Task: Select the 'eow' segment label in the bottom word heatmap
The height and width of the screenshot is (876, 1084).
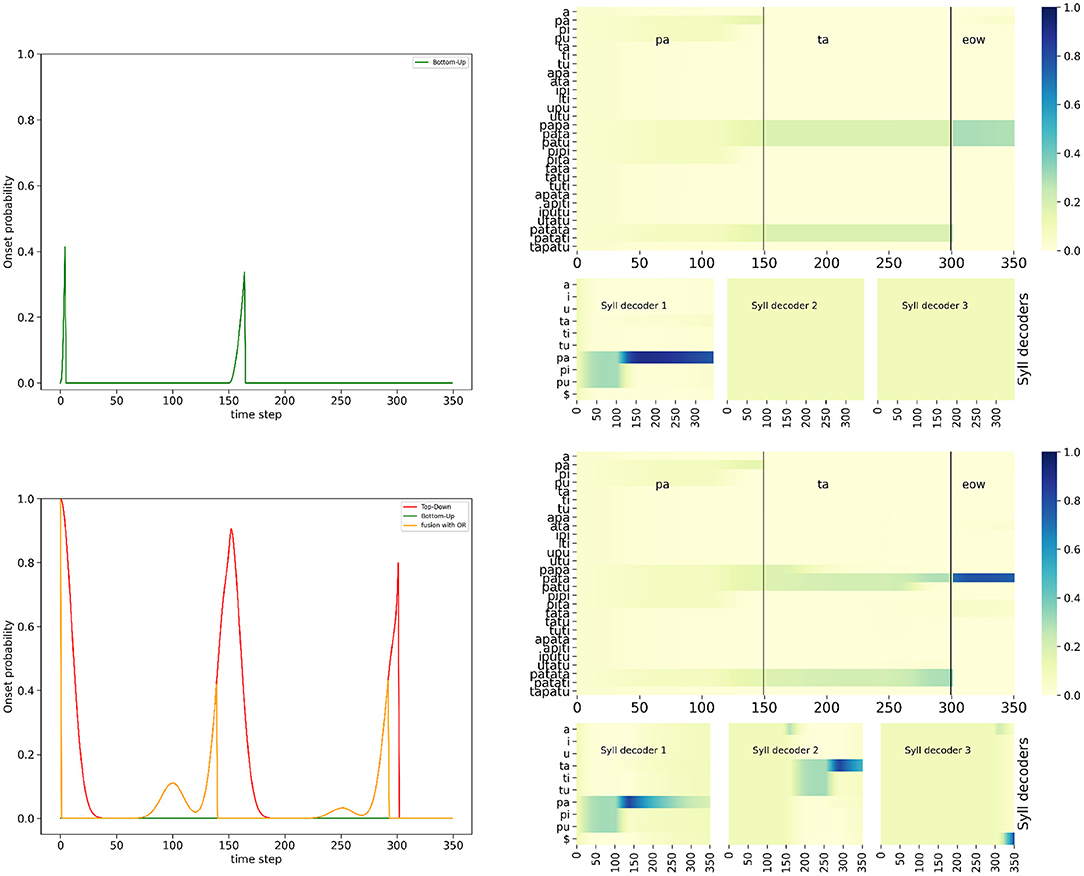Action: tap(973, 485)
